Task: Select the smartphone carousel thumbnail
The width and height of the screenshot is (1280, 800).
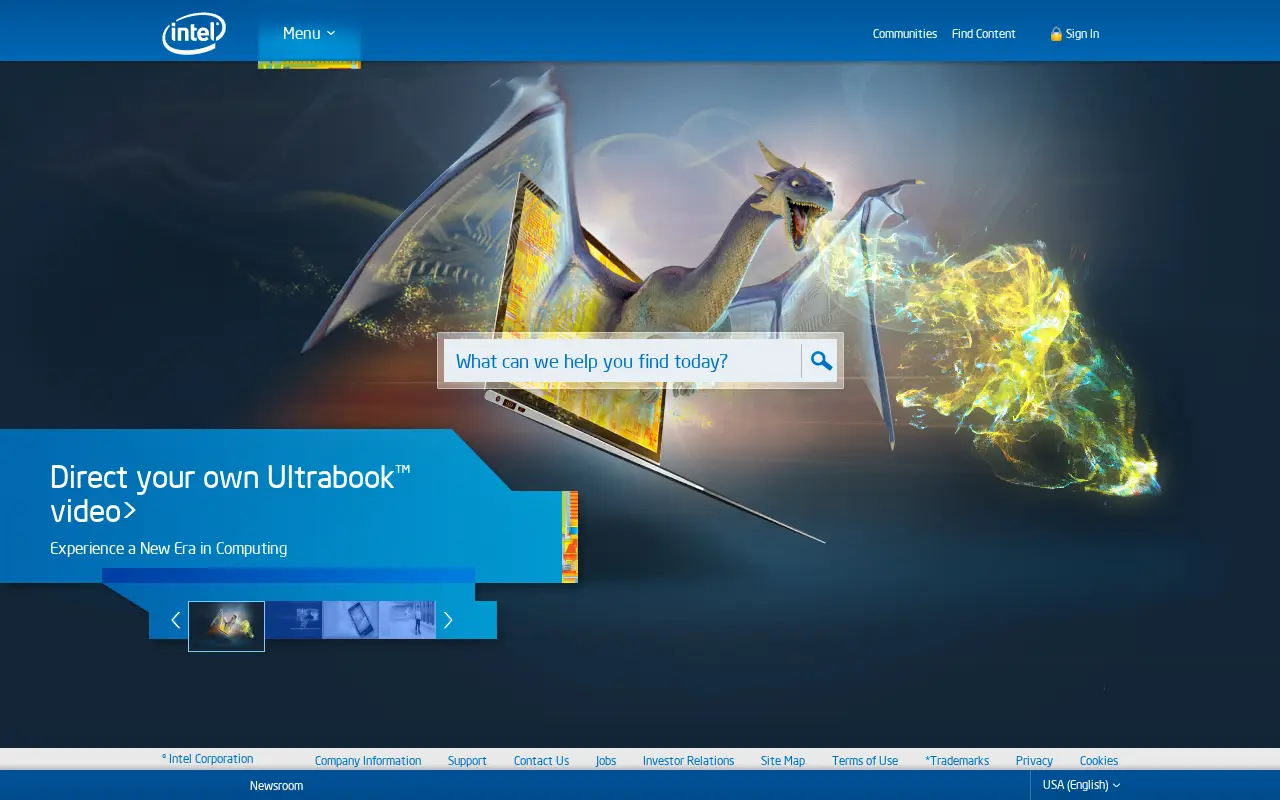Action: [x=350, y=620]
